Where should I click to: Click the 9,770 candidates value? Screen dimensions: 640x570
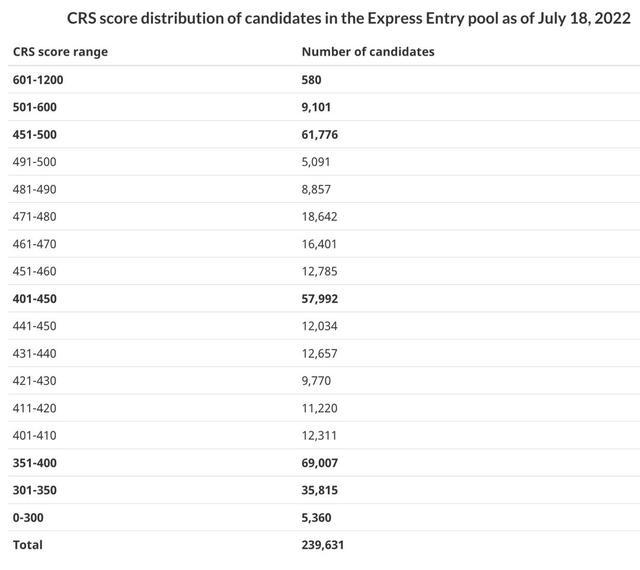pos(316,381)
